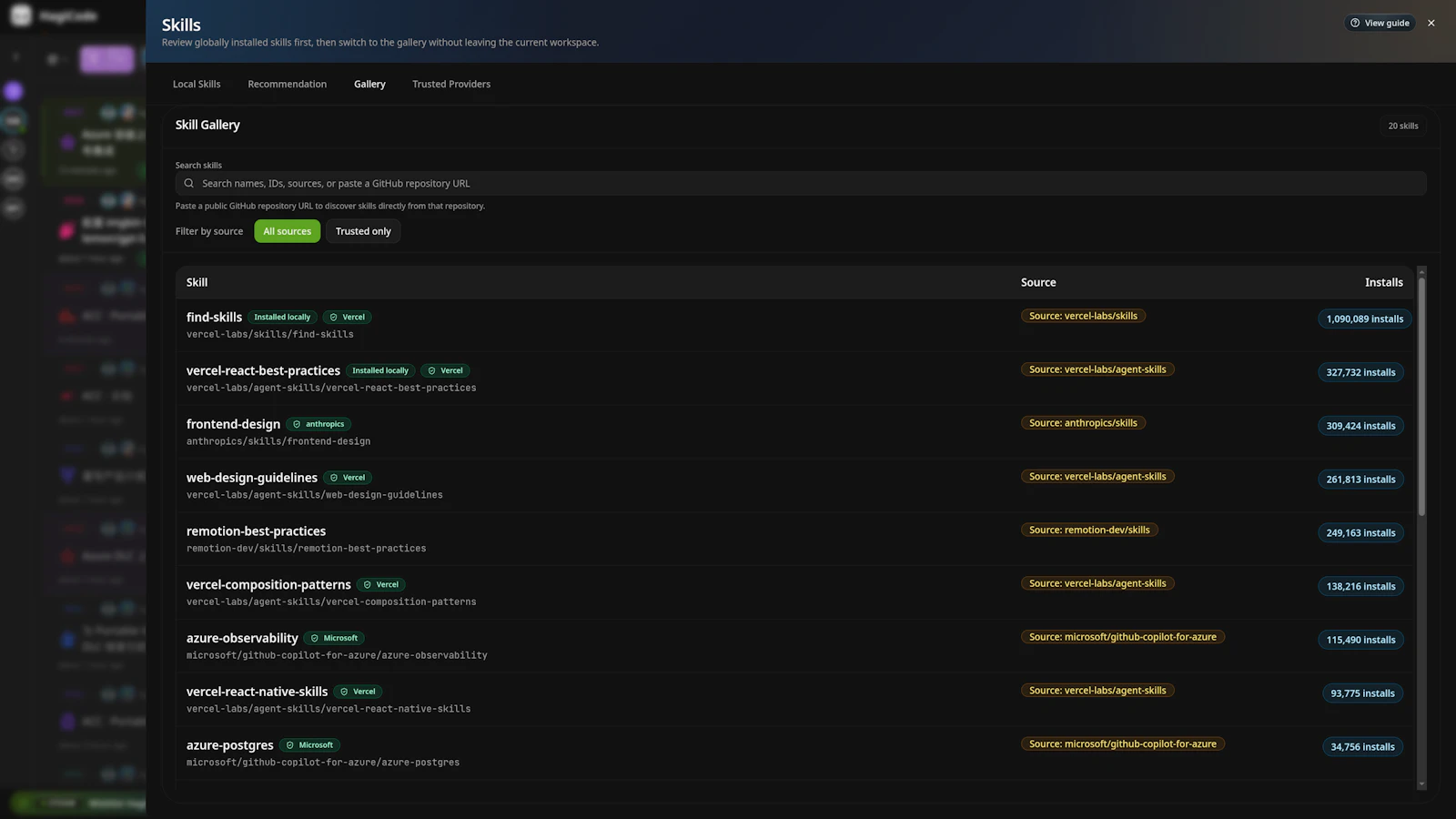1456x819 pixels.
Task: Click the search magnifier icon
Action: [x=188, y=183]
